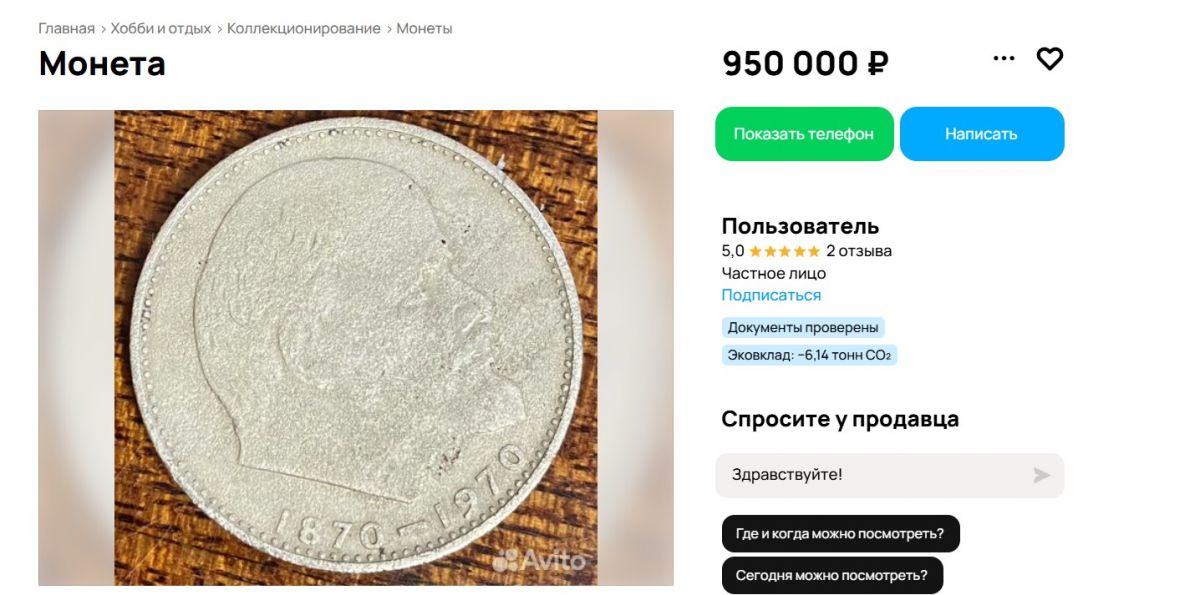Image resolution: width=1200 pixels, height=595 pixels.
Task: Open "Монеты" breadcrumb category
Action: click(424, 28)
